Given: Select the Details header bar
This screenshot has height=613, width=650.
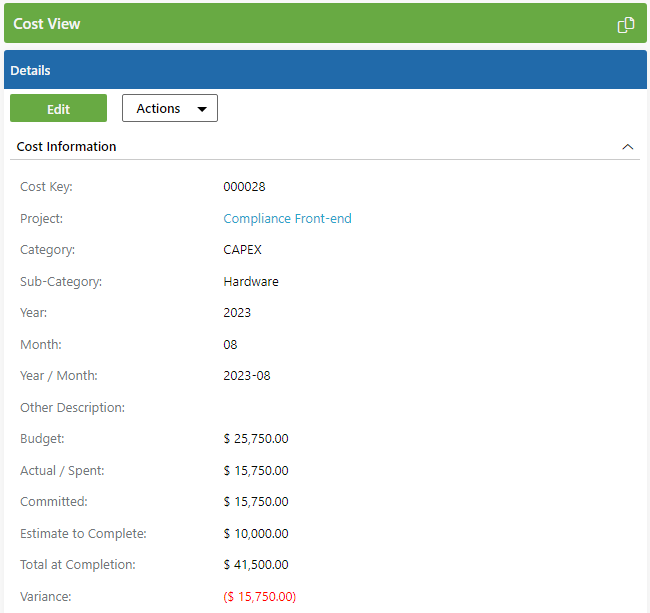Looking at the screenshot, I should (325, 70).
